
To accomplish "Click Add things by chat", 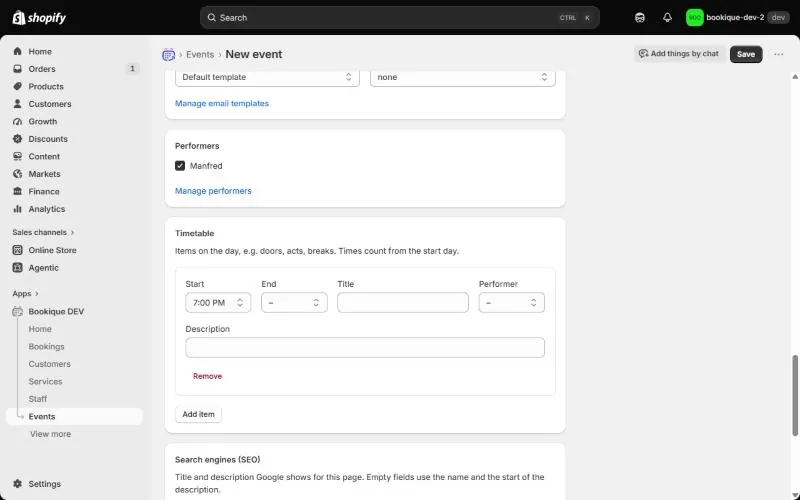I will [x=679, y=54].
